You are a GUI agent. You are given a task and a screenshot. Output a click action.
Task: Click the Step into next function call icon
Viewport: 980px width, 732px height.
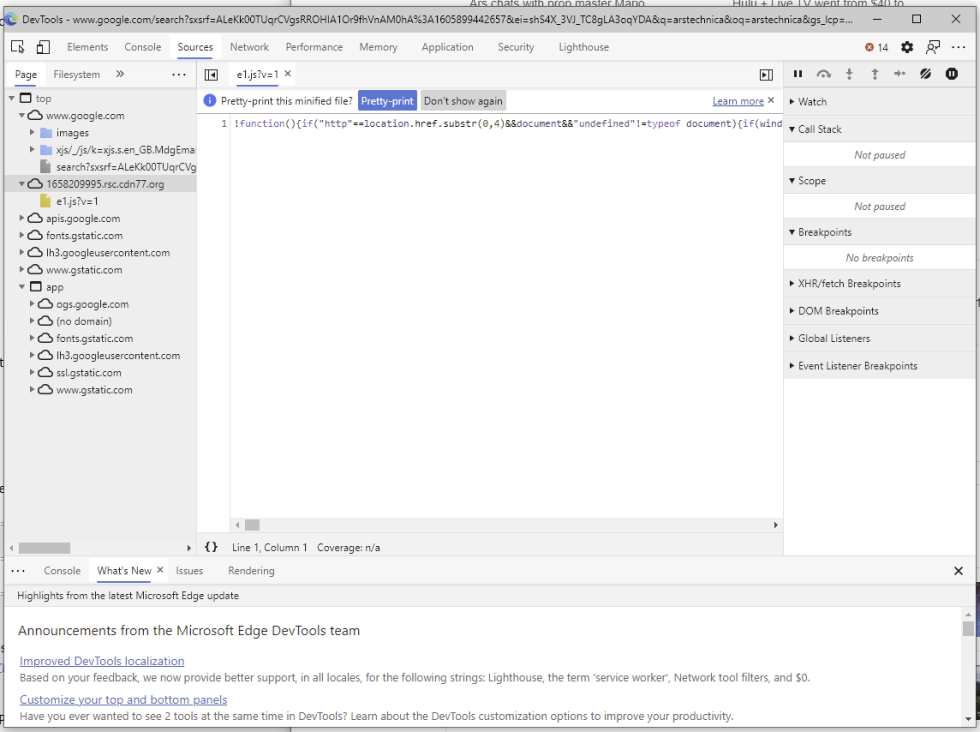click(x=849, y=73)
